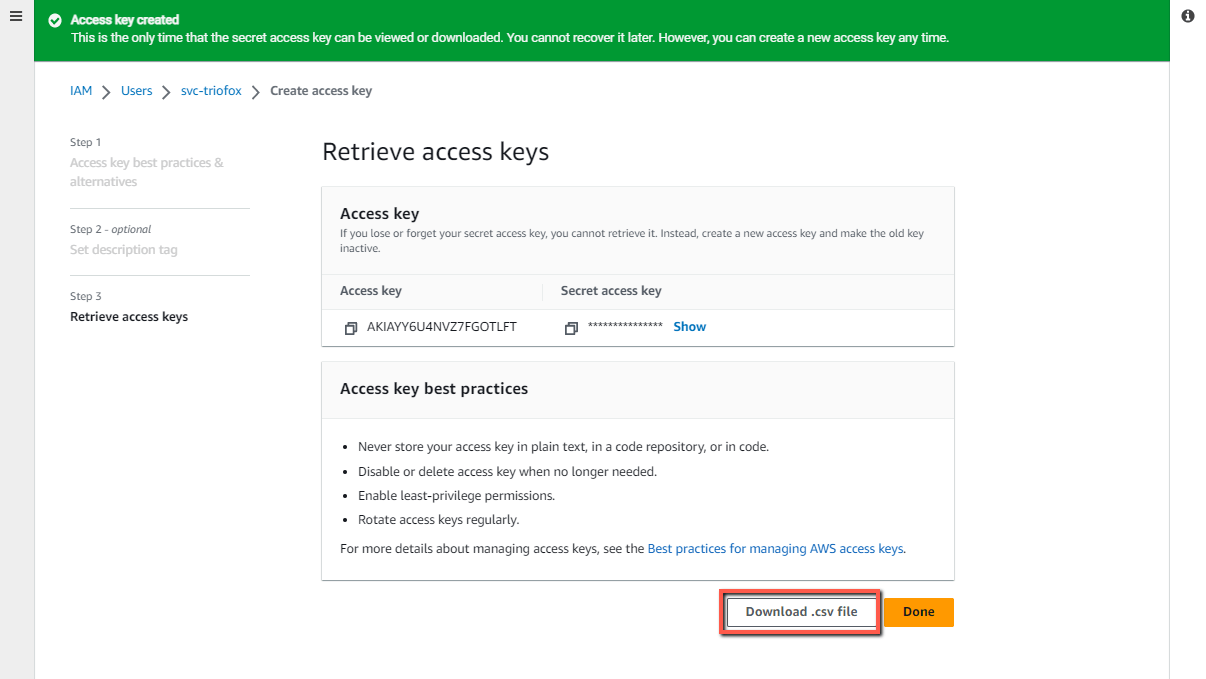Navigate to the Users breadcrumb
Viewport: 1206px width, 679px height.
(x=136, y=90)
